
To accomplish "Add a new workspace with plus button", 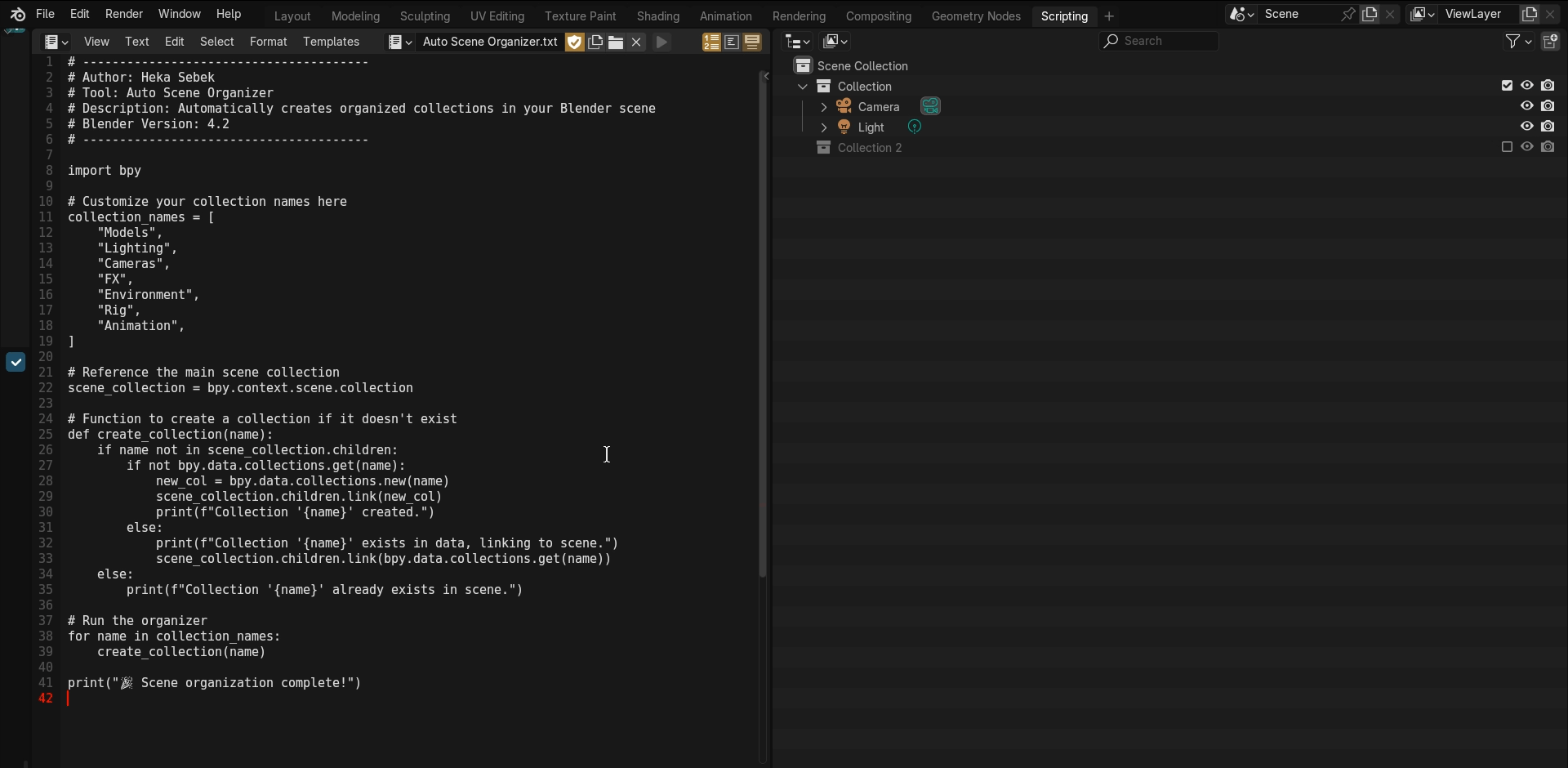I will 1109,16.
